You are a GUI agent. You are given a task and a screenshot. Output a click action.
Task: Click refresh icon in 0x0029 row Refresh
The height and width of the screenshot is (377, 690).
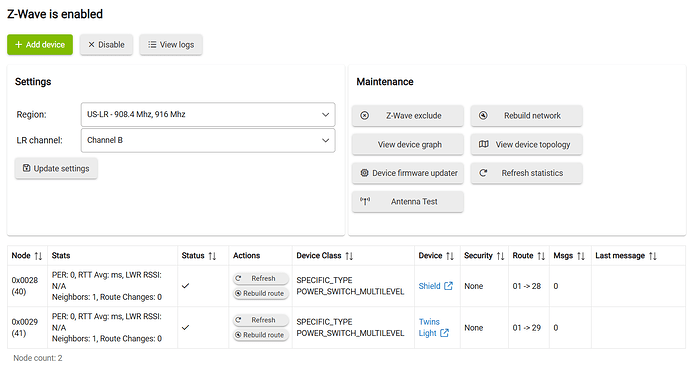coord(239,320)
